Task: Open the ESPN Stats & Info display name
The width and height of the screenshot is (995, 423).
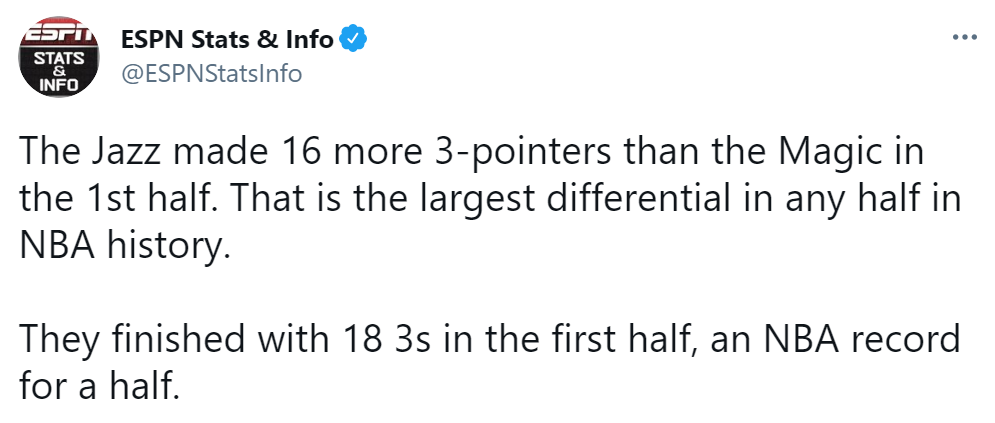Action: [227, 40]
